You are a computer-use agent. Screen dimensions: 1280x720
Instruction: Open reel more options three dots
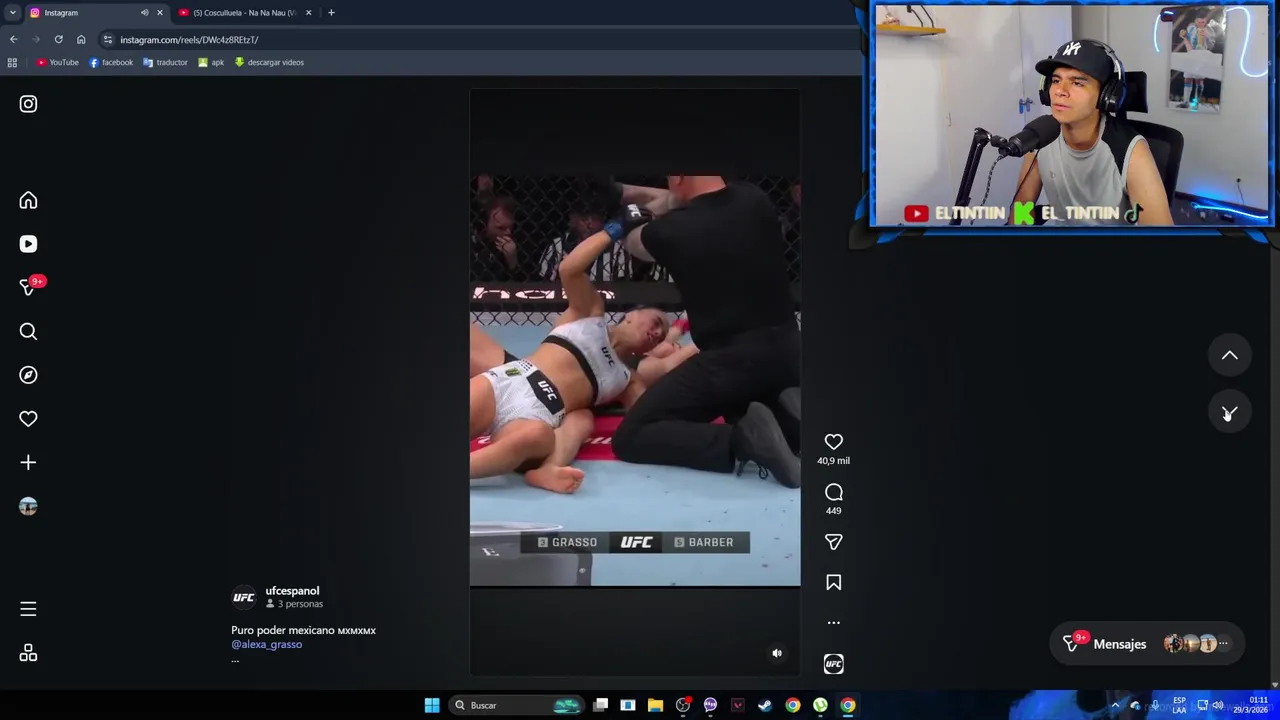click(833, 622)
